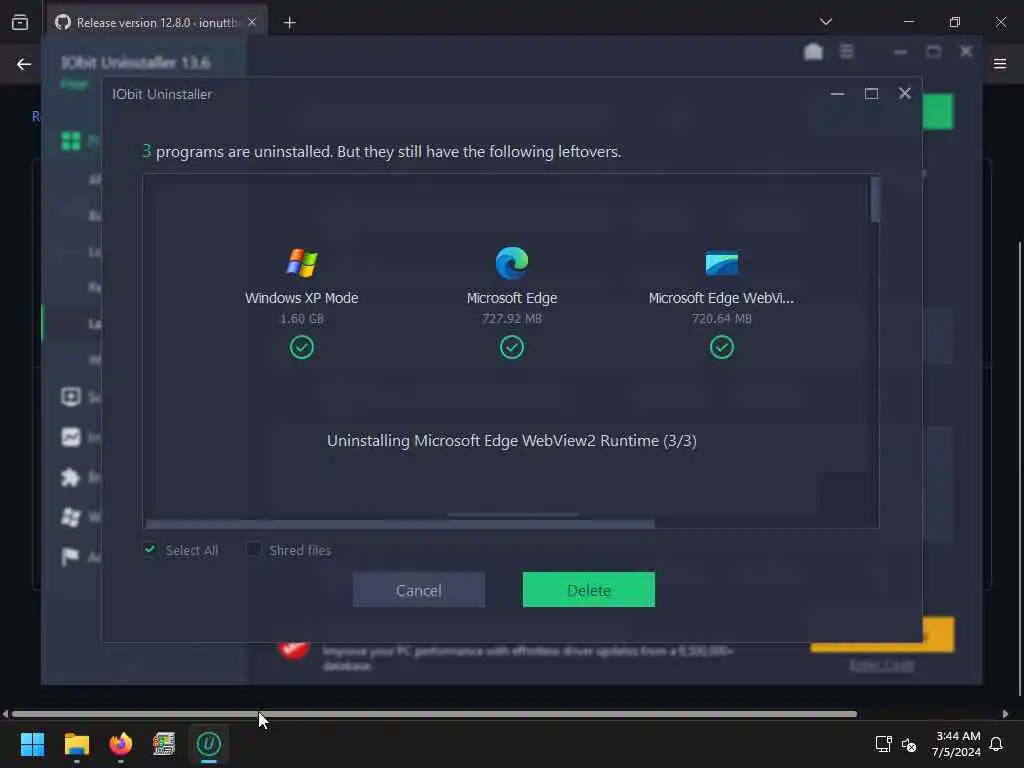
Task: Enable the Shred files checkbox
Action: tap(253, 549)
